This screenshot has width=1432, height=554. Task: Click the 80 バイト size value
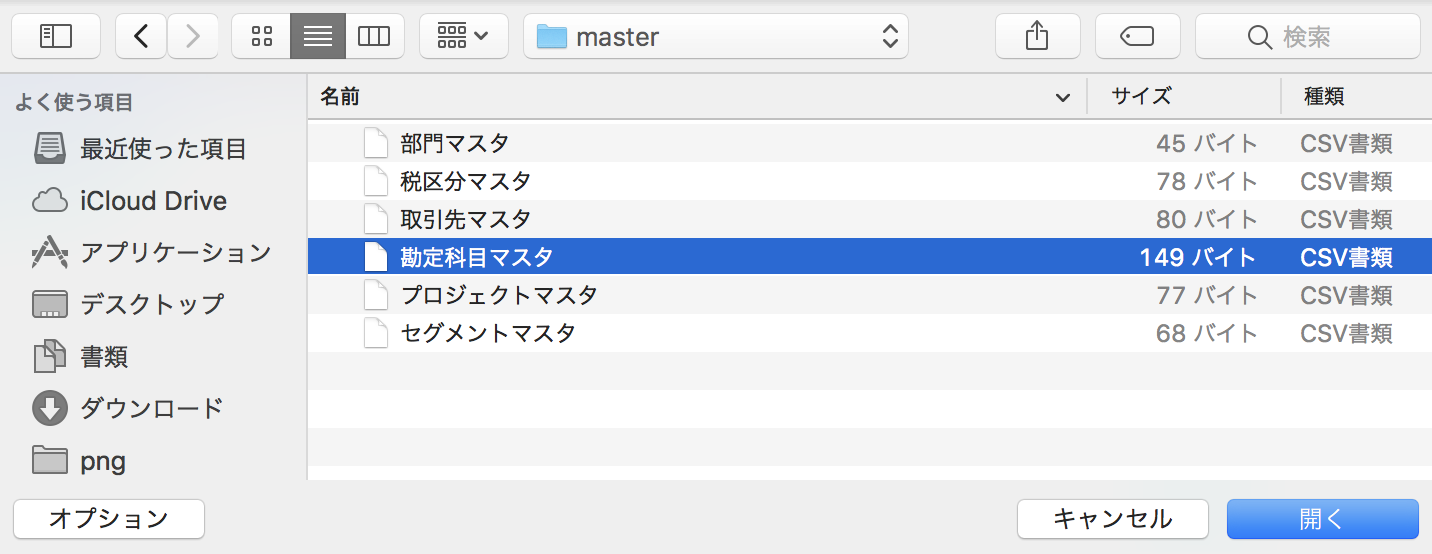tap(1206, 219)
